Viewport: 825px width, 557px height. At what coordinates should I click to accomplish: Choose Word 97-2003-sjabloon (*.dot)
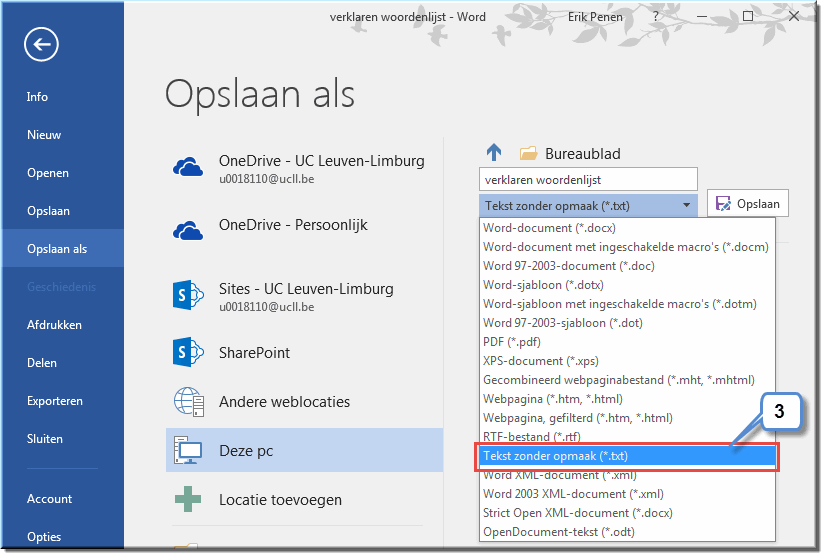pos(627,322)
